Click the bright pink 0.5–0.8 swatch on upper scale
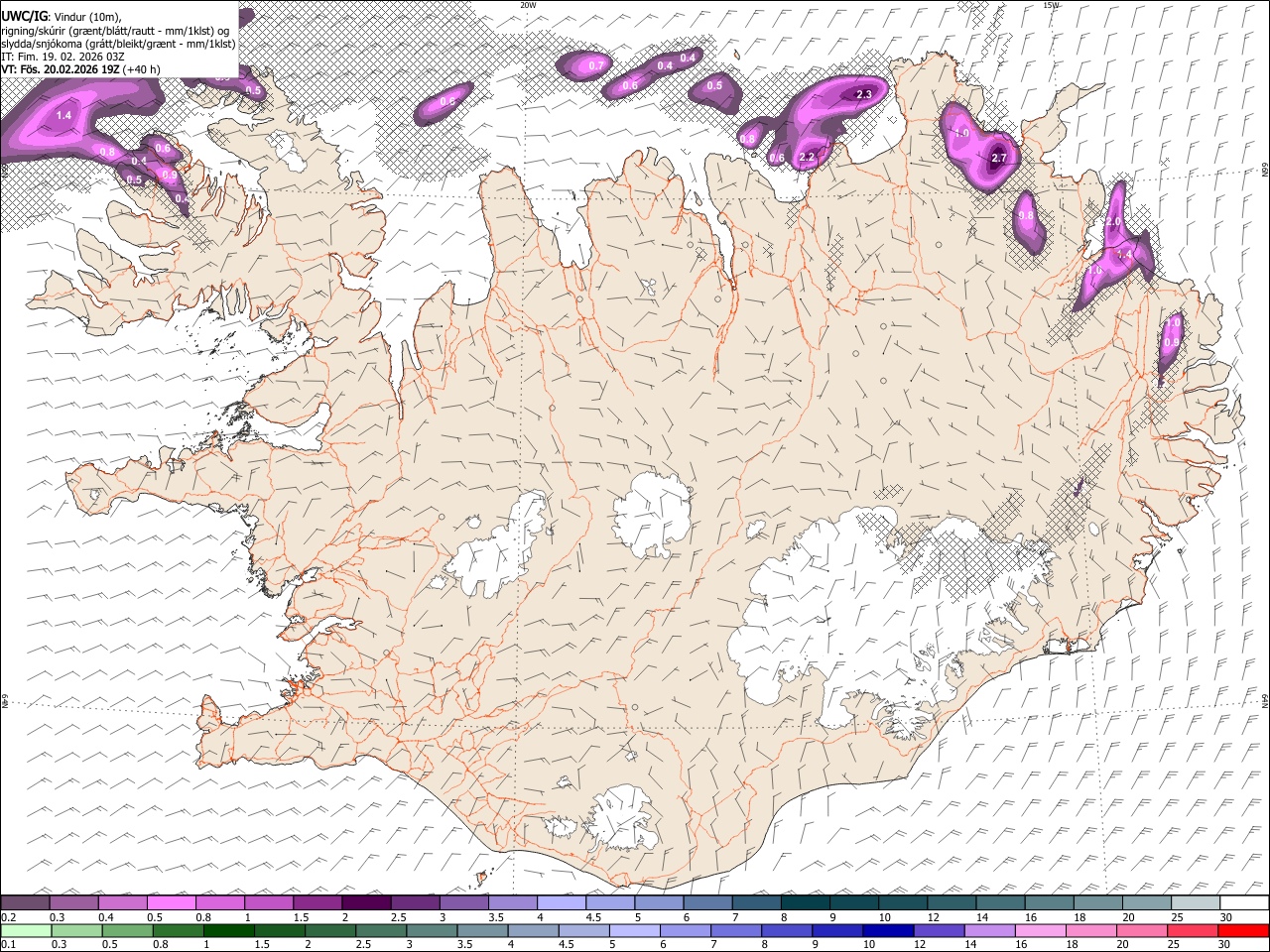This screenshot has width=1270, height=952. [172, 903]
